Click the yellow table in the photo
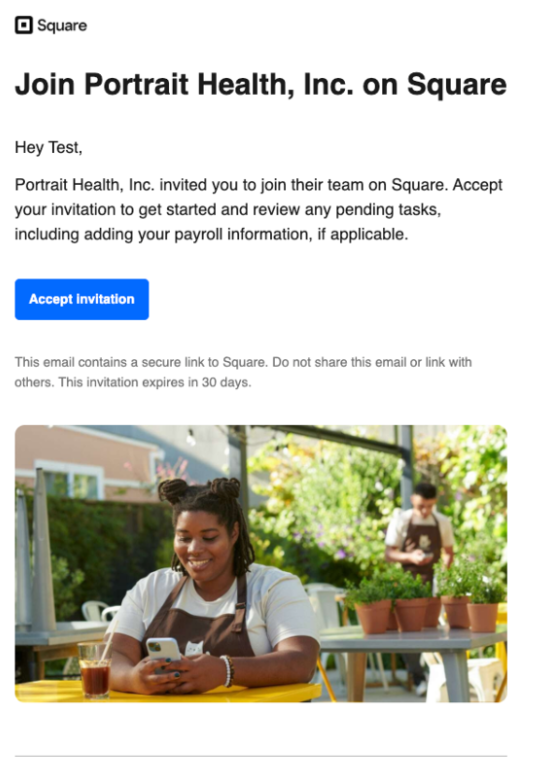 click(x=167, y=692)
